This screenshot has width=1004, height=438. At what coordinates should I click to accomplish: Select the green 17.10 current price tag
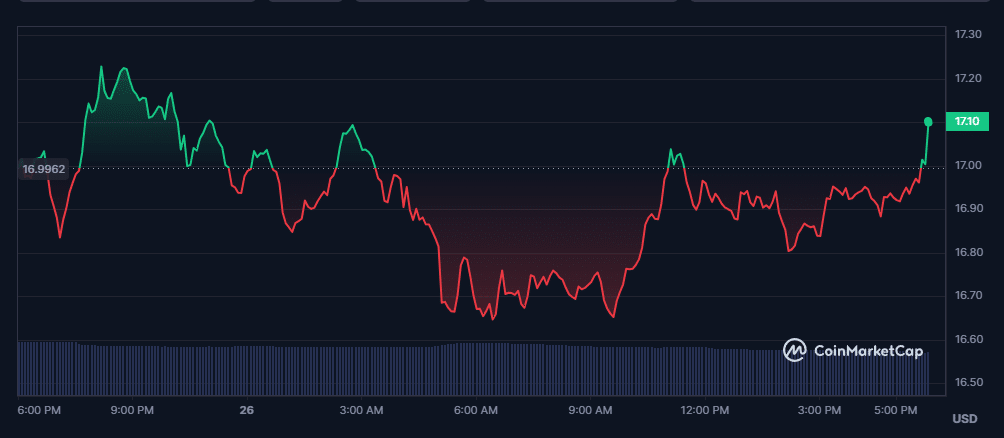click(967, 122)
